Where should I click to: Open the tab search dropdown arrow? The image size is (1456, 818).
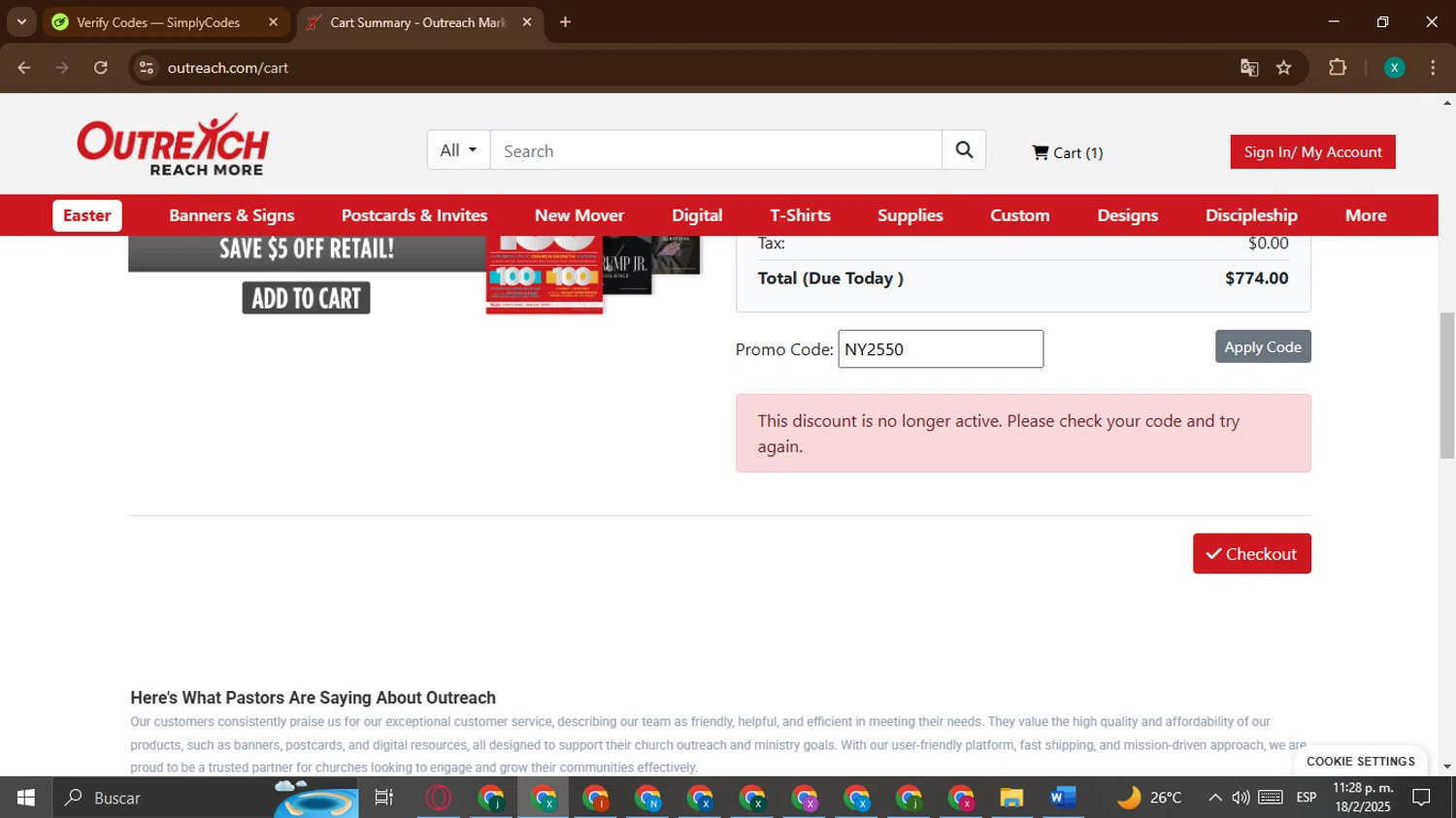[21, 22]
